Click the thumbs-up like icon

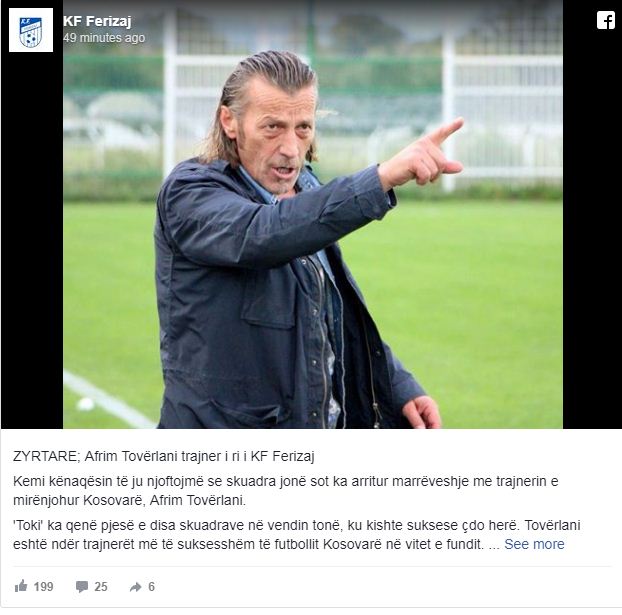(x=21, y=586)
